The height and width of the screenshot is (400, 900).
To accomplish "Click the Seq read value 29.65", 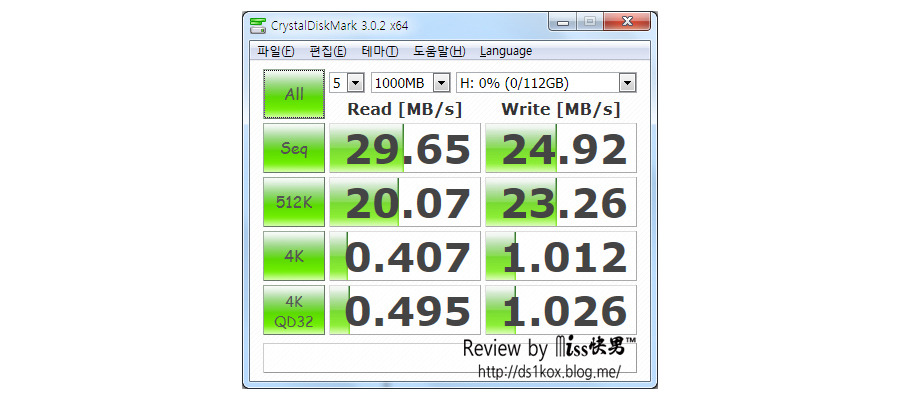I will [x=405, y=148].
